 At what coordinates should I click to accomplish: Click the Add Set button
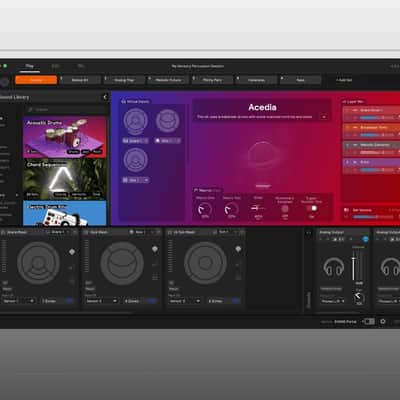click(x=344, y=80)
